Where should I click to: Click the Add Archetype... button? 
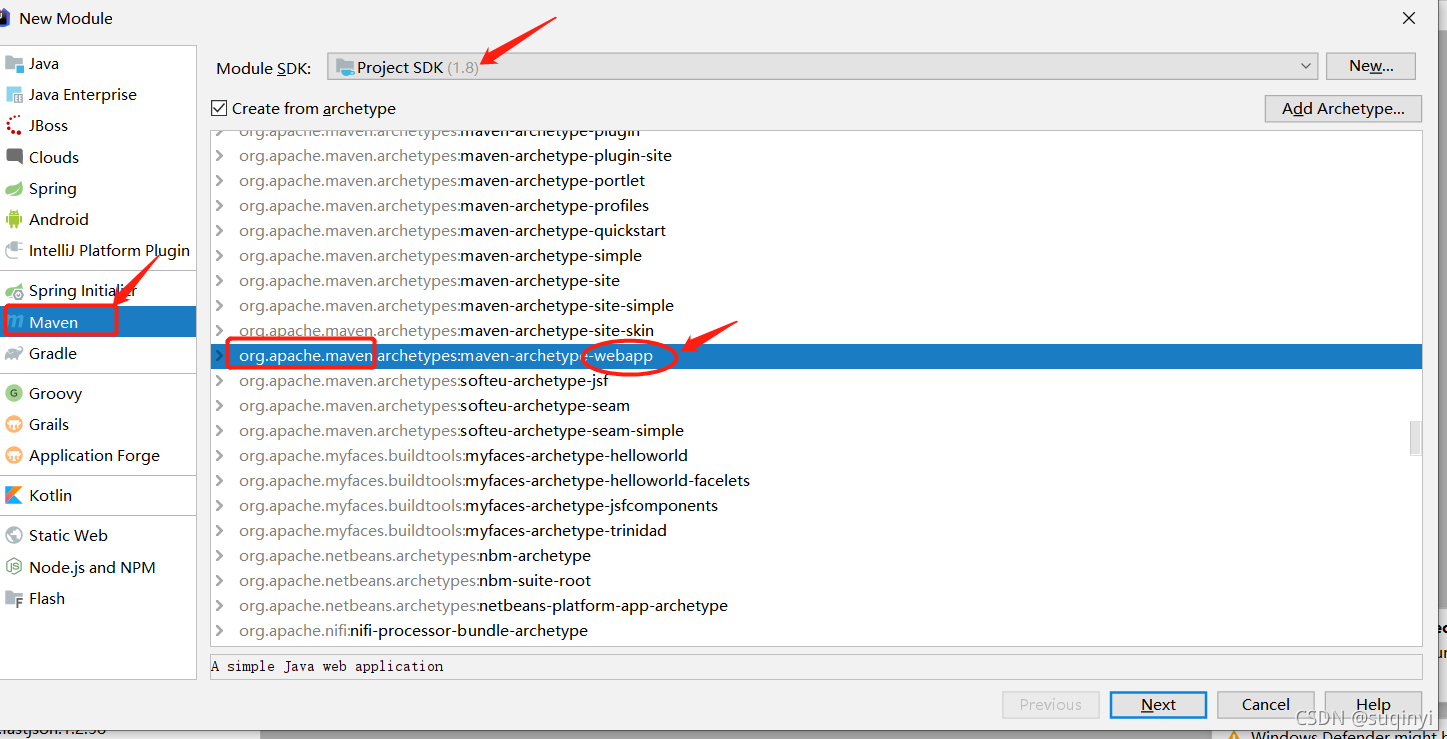(x=1343, y=109)
